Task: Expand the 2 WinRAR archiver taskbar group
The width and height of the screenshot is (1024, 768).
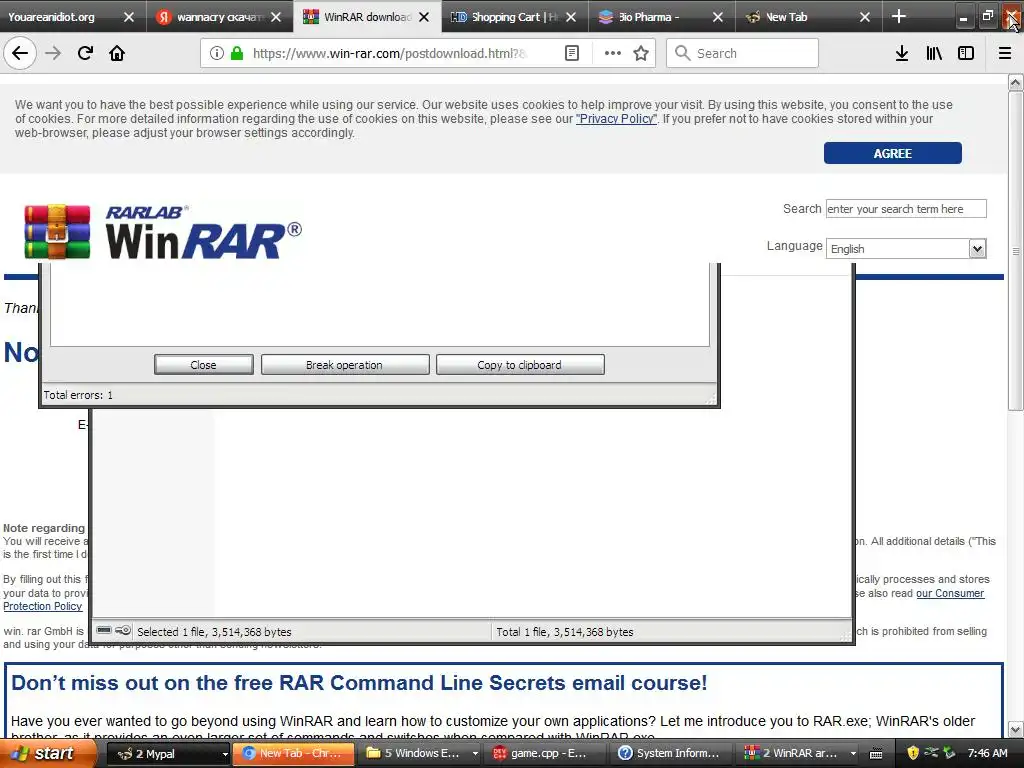Action: click(800, 754)
